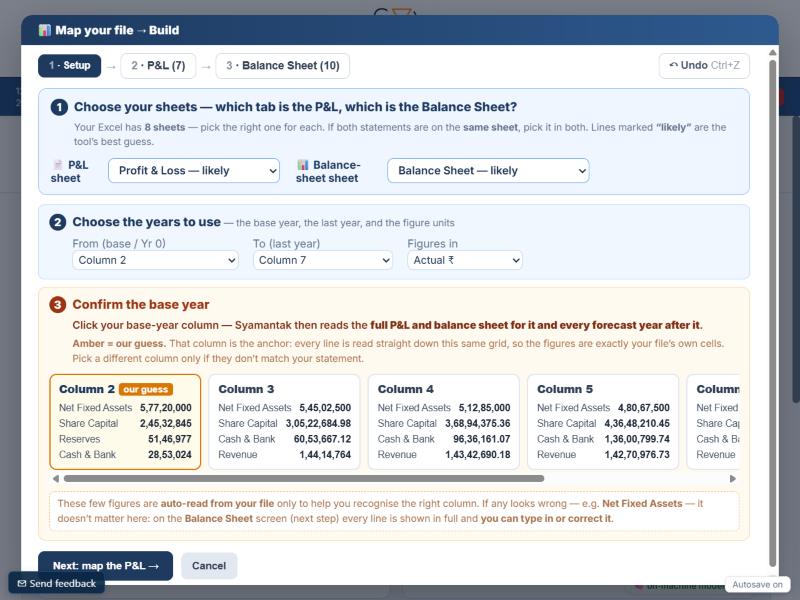The image size is (800, 600).
Task: Click the 'Choose the years to use' heading
Action: [146, 222]
